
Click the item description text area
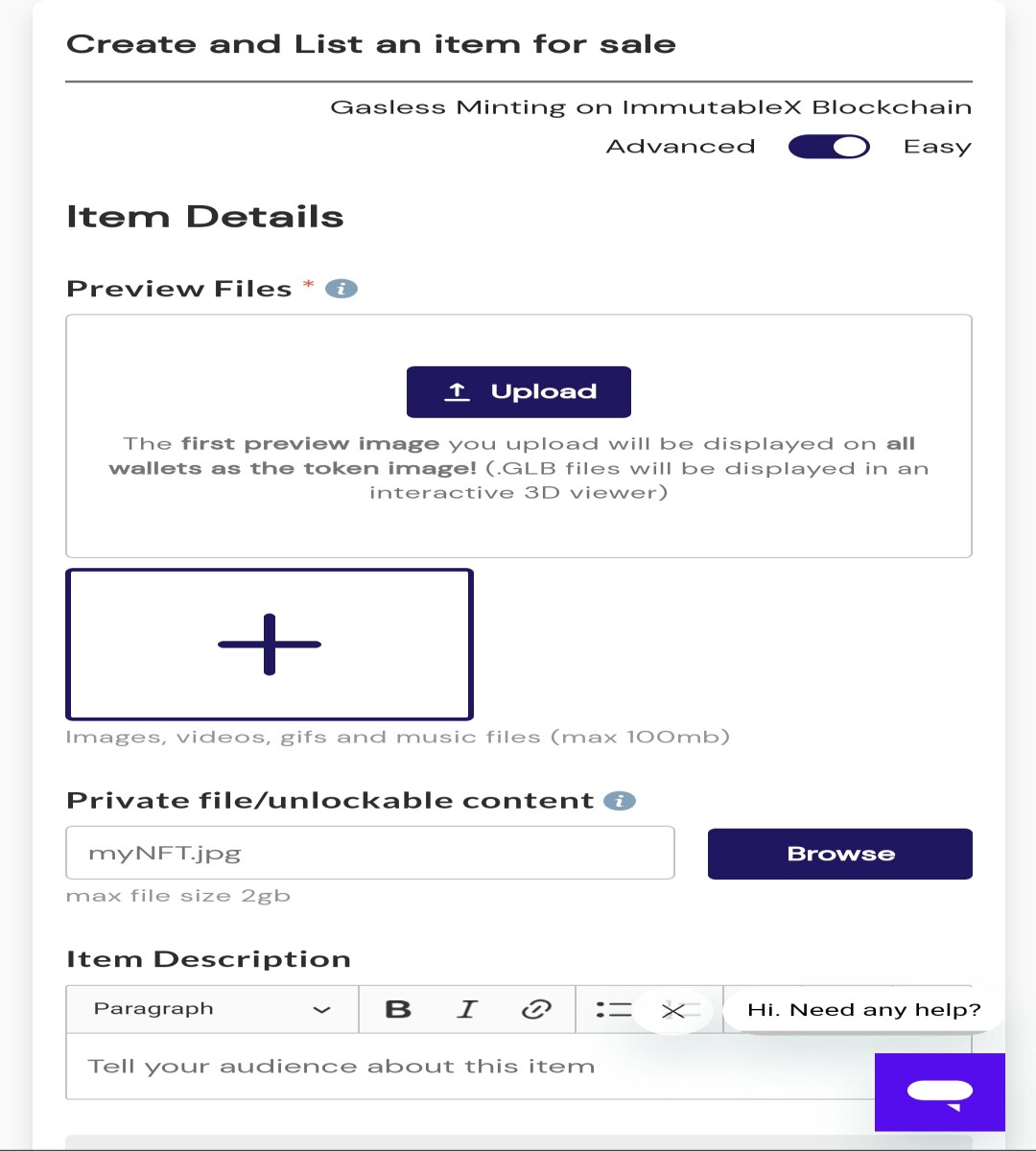click(x=518, y=1066)
